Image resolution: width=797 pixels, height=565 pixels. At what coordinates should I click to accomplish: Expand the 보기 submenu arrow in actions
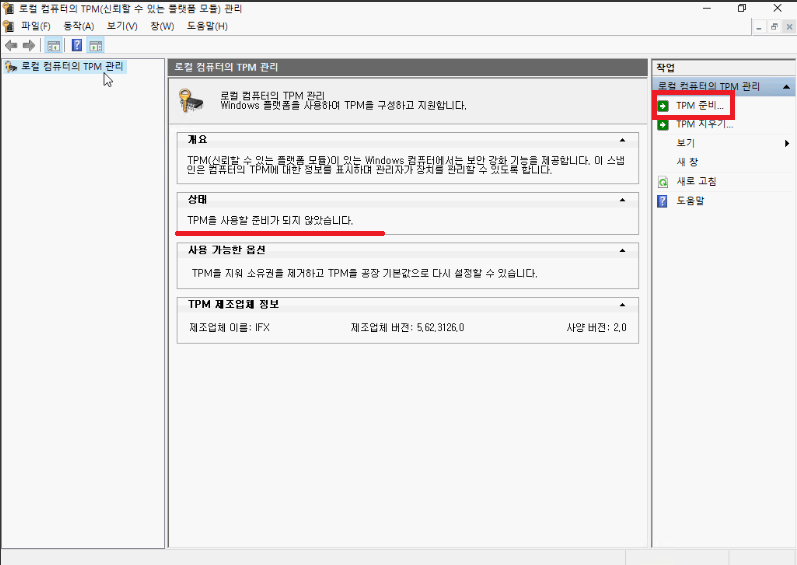coord(787,144)
